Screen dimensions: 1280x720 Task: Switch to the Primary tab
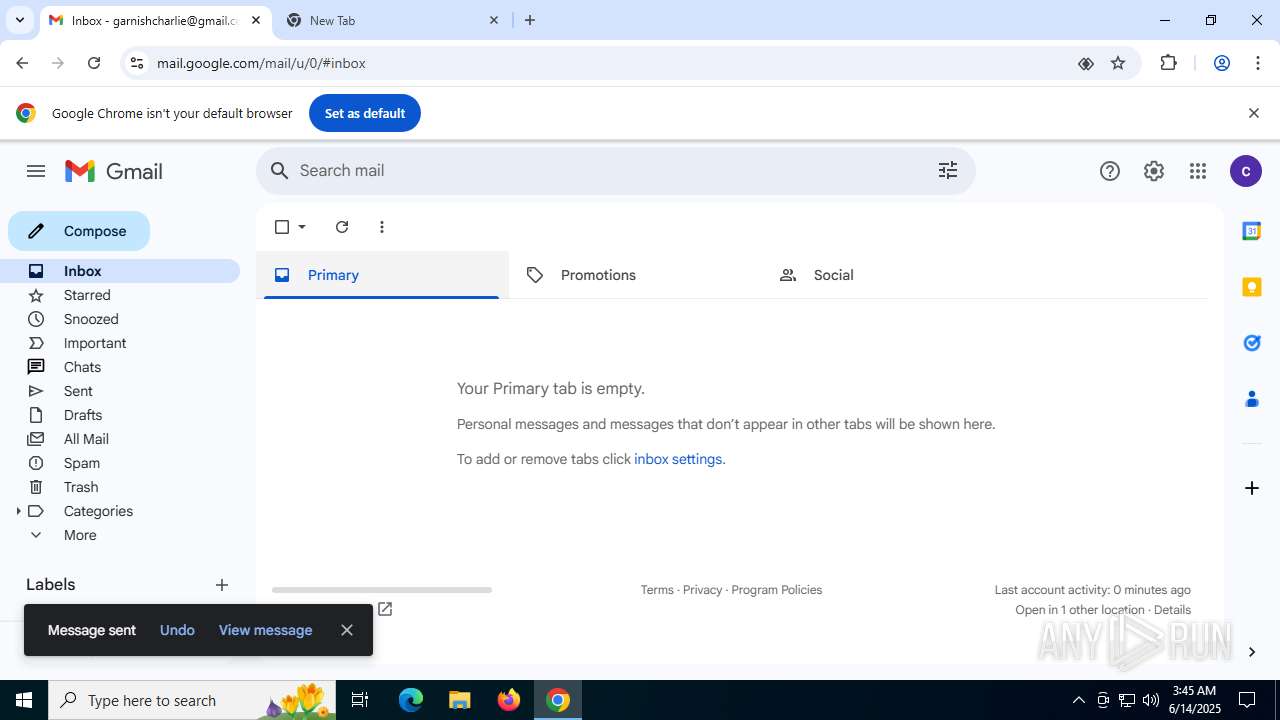tap(381, 275)
